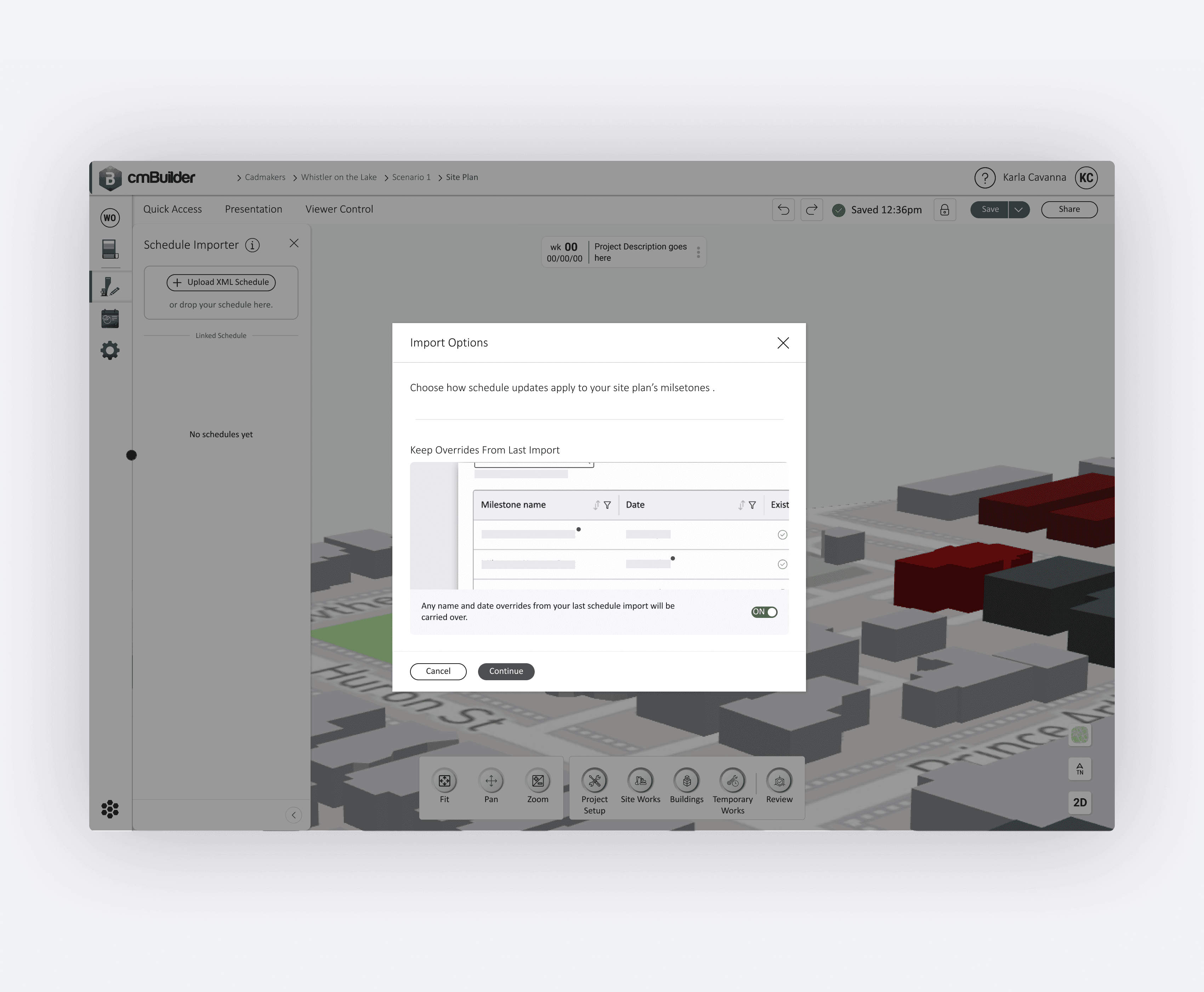1204x992 pixels.
Task: Open the project description three-dot menu
Action: click(698, 252)
